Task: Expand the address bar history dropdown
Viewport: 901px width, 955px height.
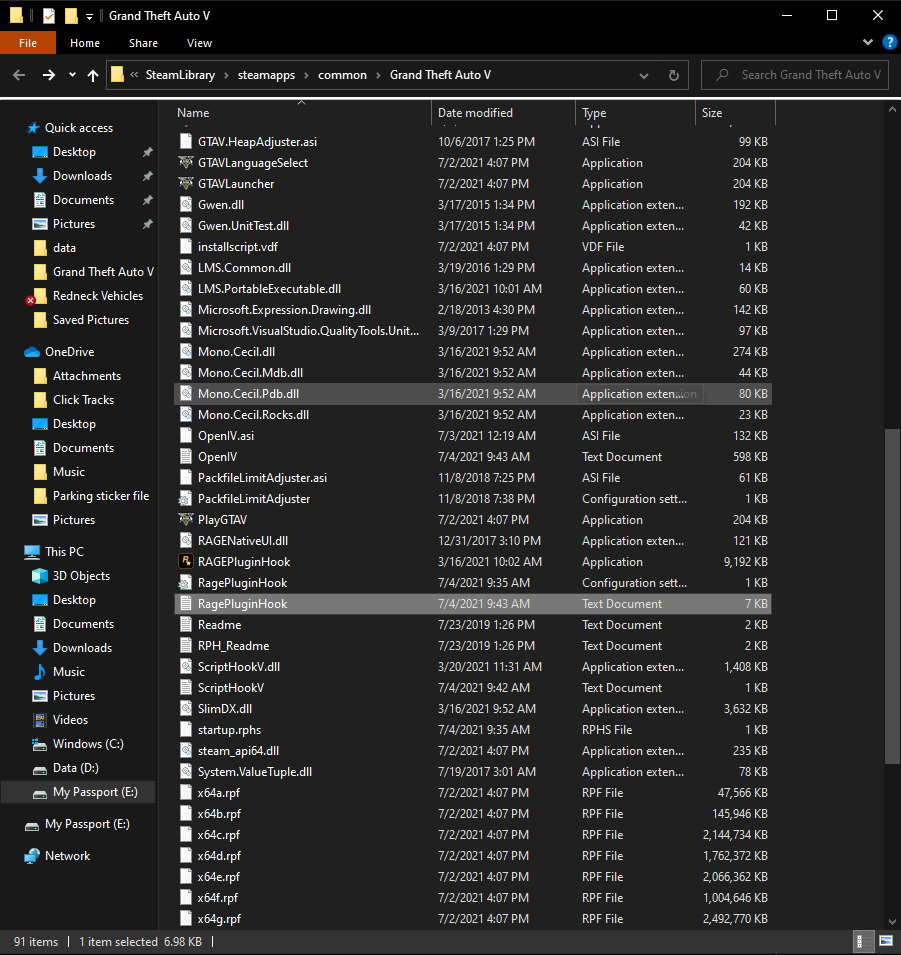Action: click(x=646, y=76)
